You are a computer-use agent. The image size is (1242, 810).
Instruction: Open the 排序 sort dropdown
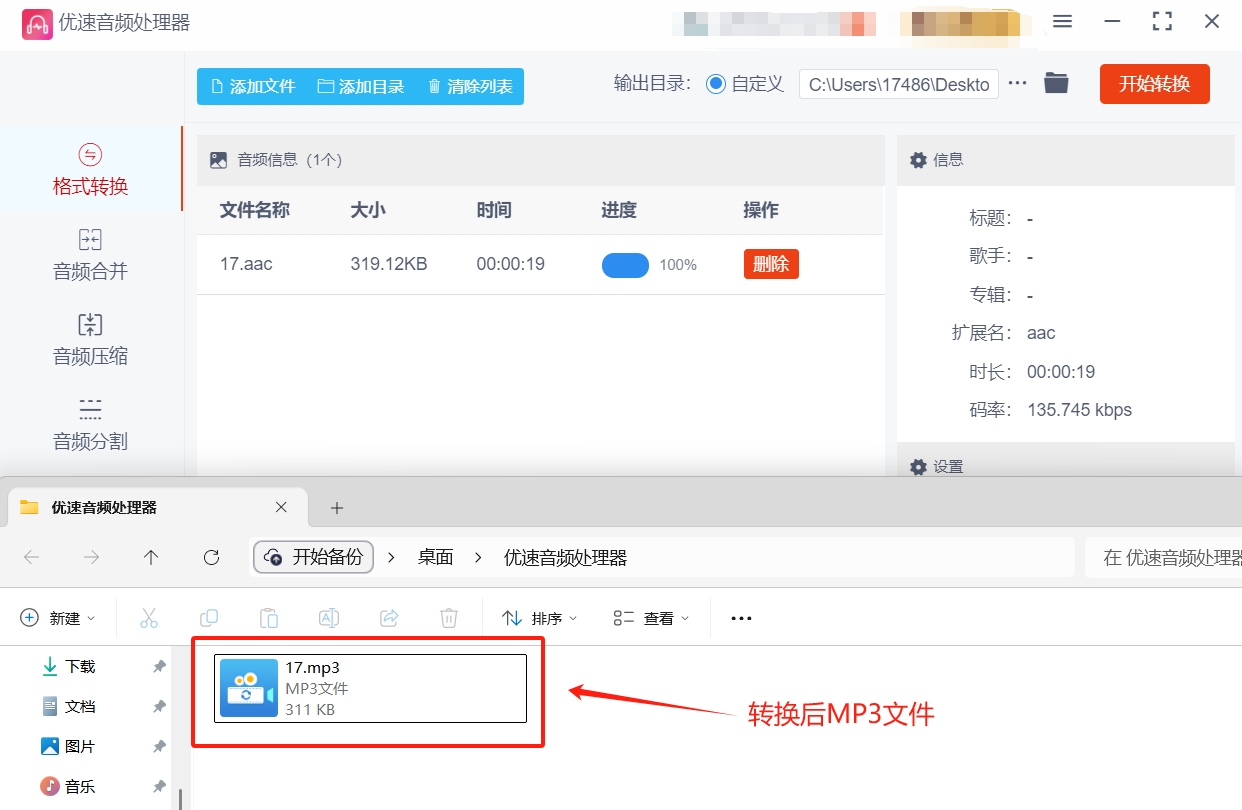(x=540, y=618)
